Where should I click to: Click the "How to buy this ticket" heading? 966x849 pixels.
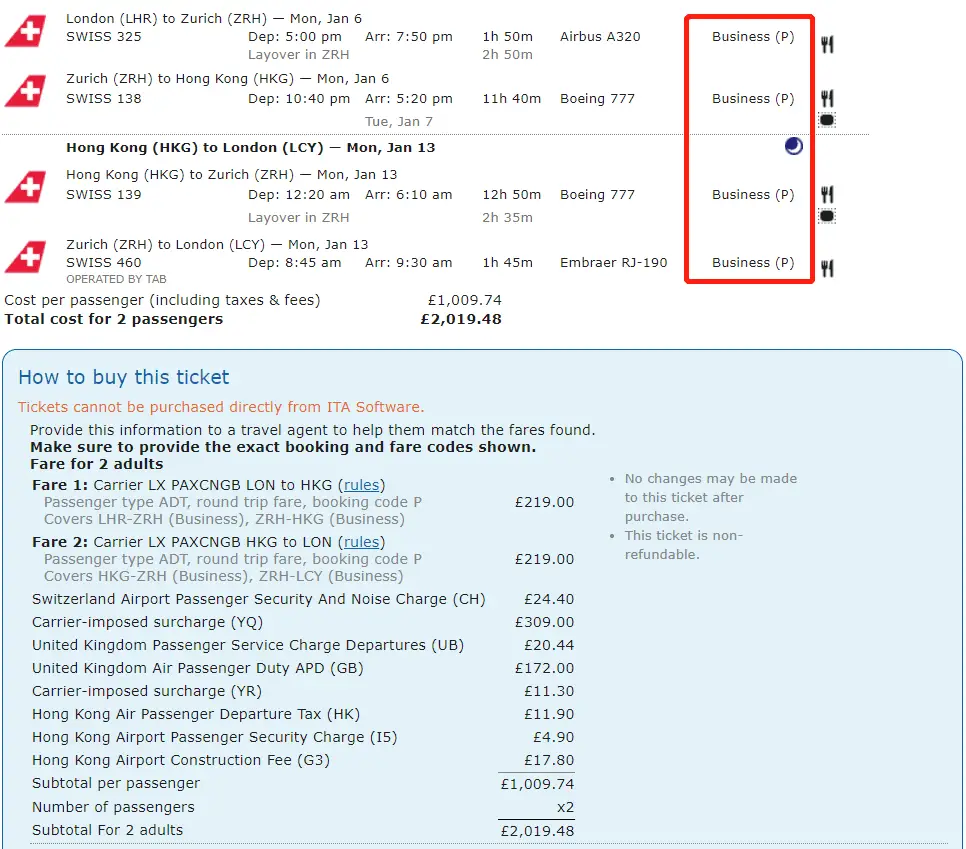(124, 377)
